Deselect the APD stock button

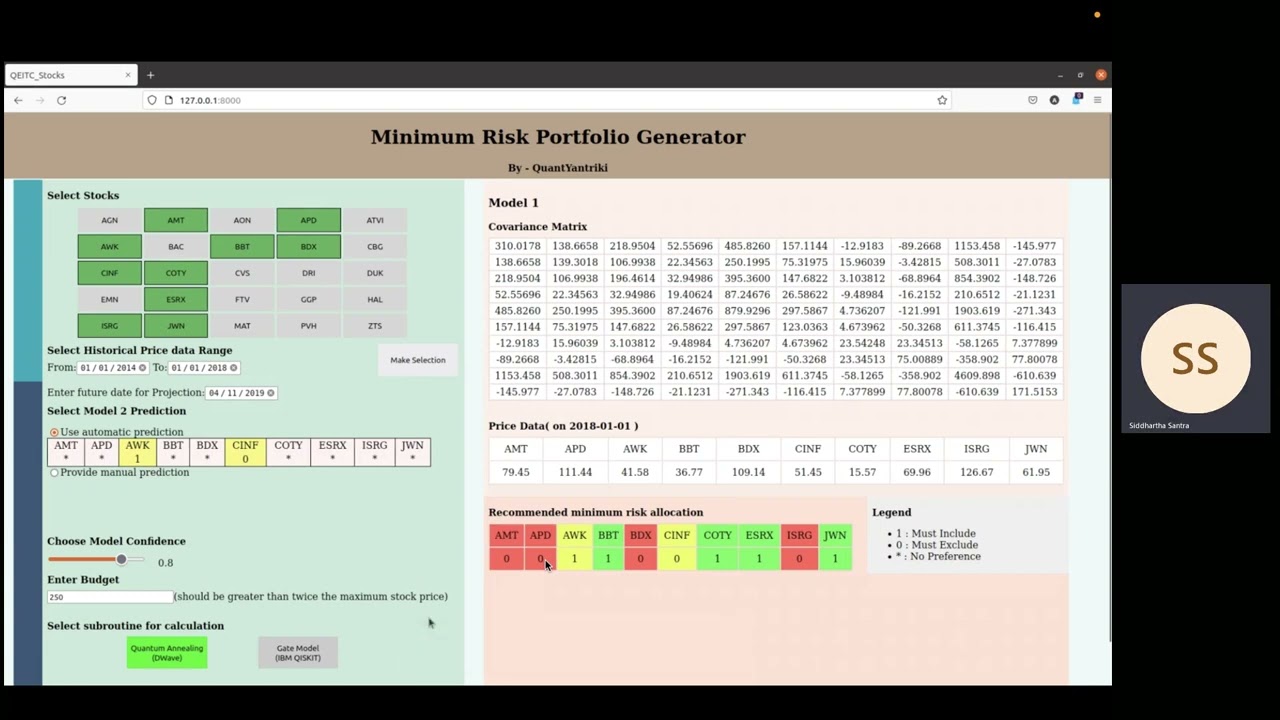click(308, 220)
